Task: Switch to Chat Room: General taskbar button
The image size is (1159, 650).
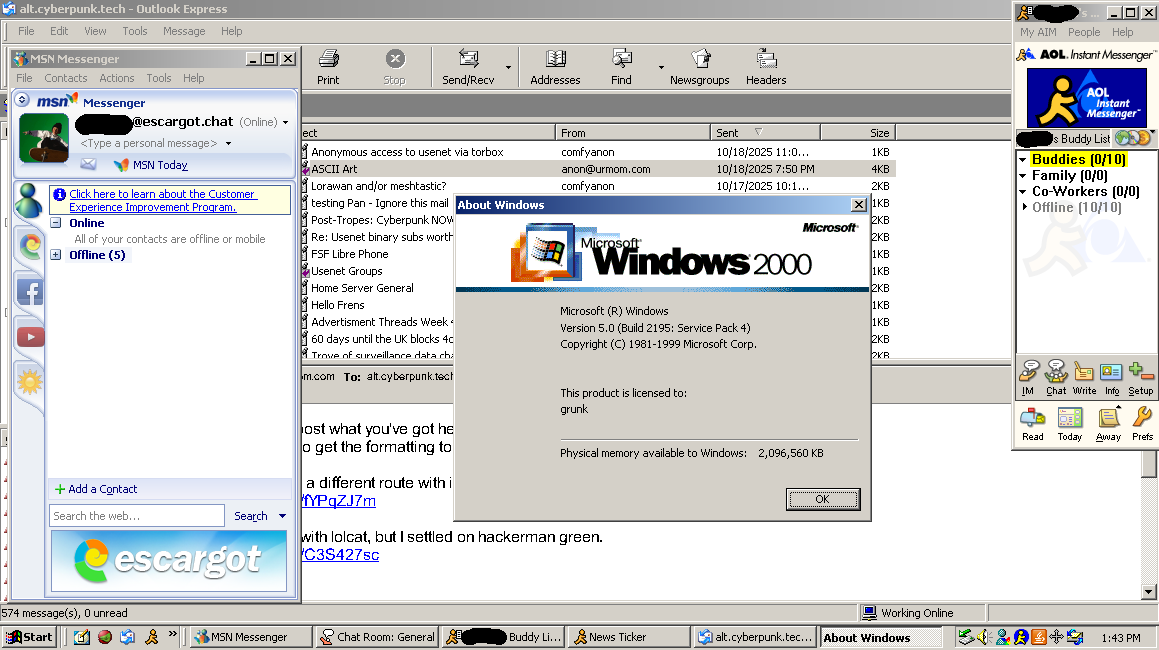Action: pyautogui.click(x=378, y=637)
